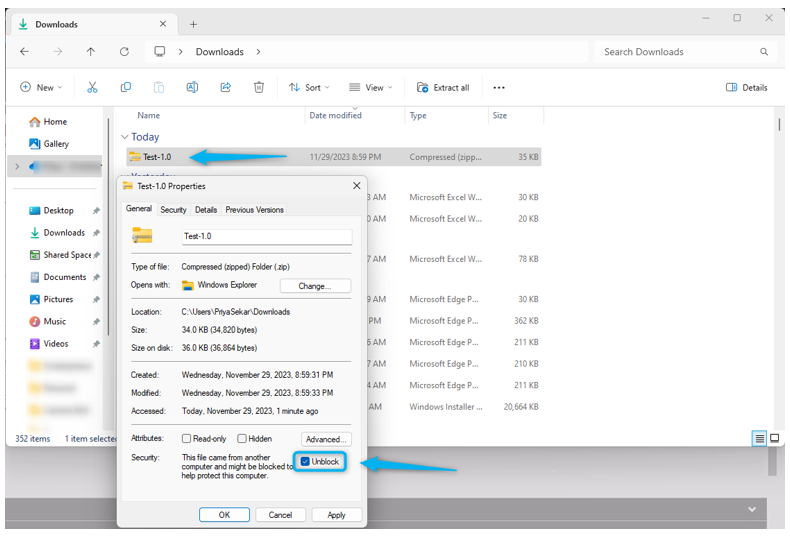Viewport: 790px width, 537px height.
Task: Click Extract all in toolbar
Action: click(443, 88)
